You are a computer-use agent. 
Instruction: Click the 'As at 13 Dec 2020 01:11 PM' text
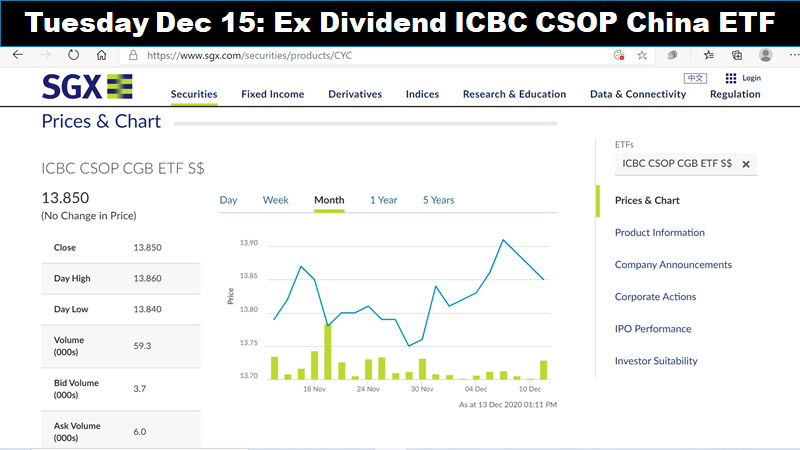pos(508,405)
